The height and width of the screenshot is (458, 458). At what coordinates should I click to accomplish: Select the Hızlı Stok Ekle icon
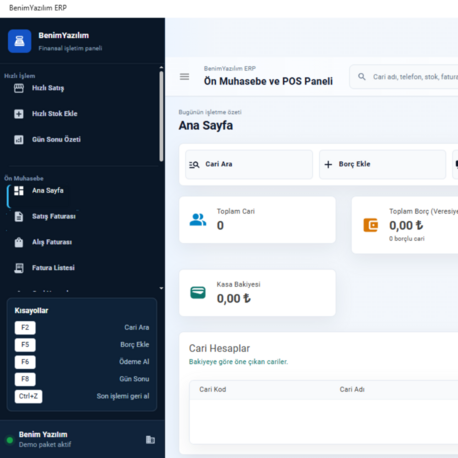coord(19,114)
